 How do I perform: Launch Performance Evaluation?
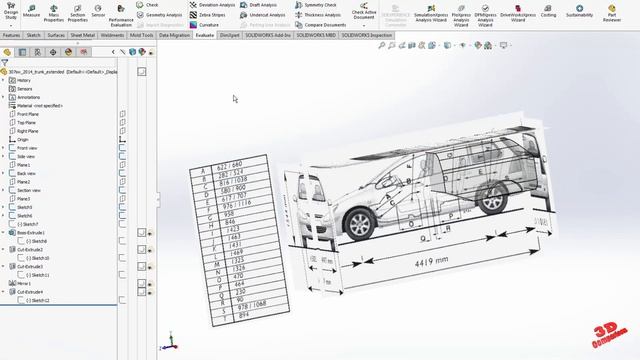pyautogui.click(x=121, y=16)
